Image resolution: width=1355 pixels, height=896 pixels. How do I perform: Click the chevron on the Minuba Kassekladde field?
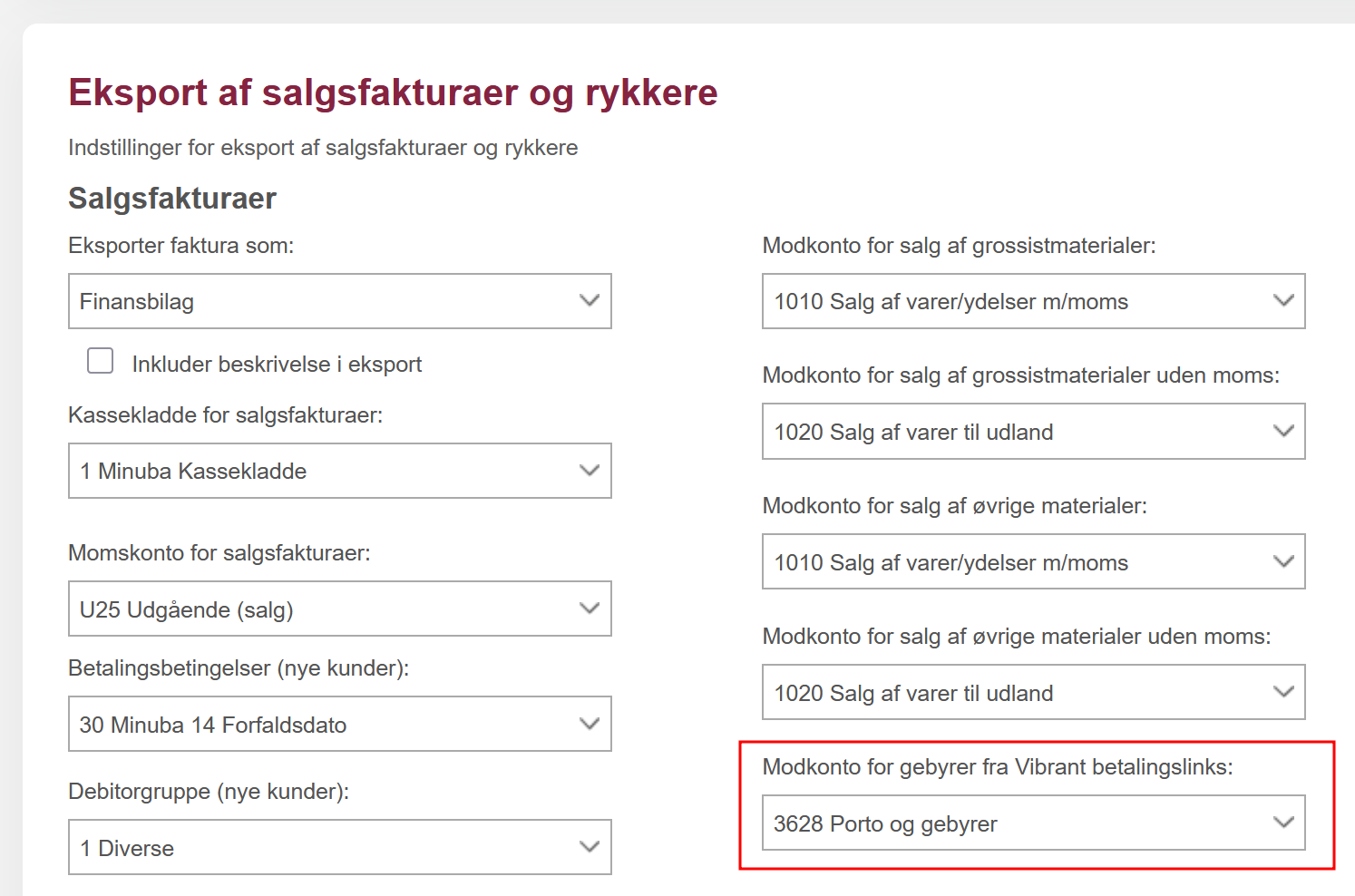click(590, 470)
